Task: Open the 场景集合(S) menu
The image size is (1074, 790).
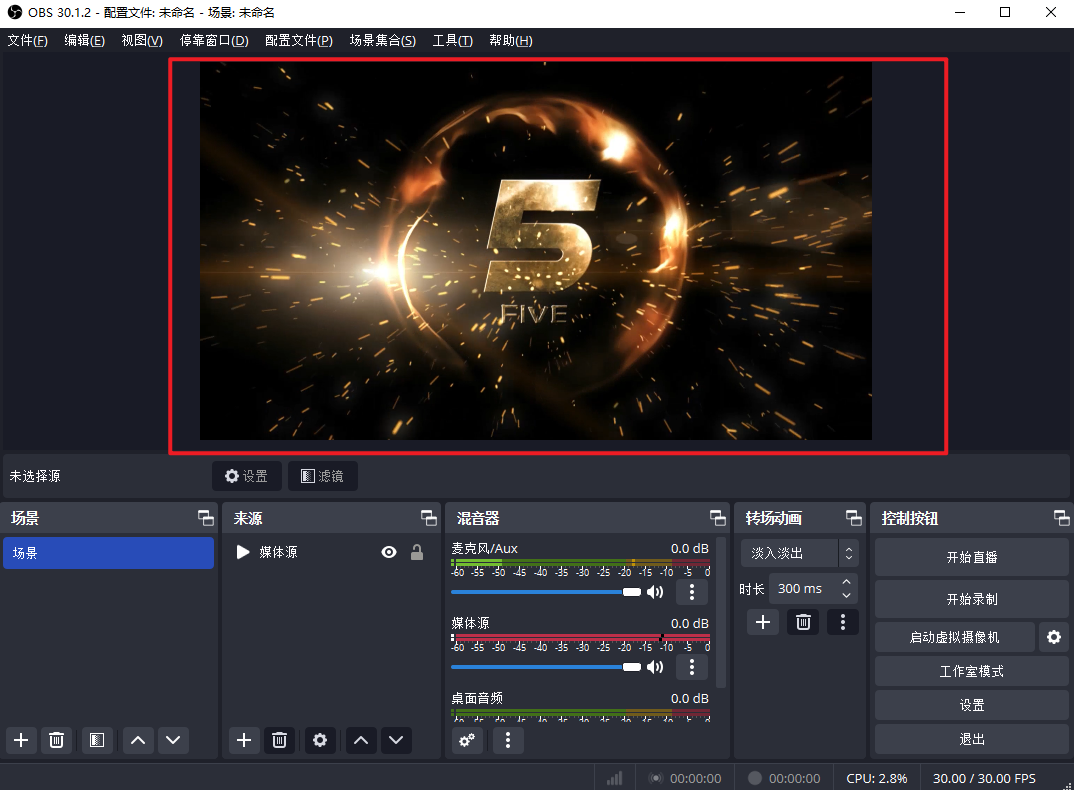Action: 382,40
